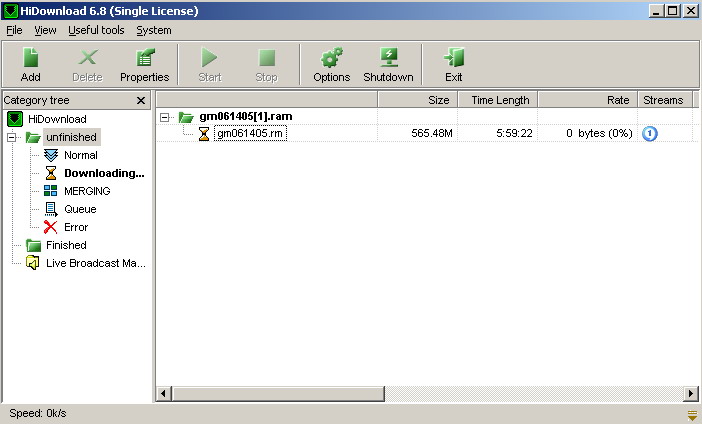
Task: Minimize the HiDownload window
Action: tap(656, 11)
